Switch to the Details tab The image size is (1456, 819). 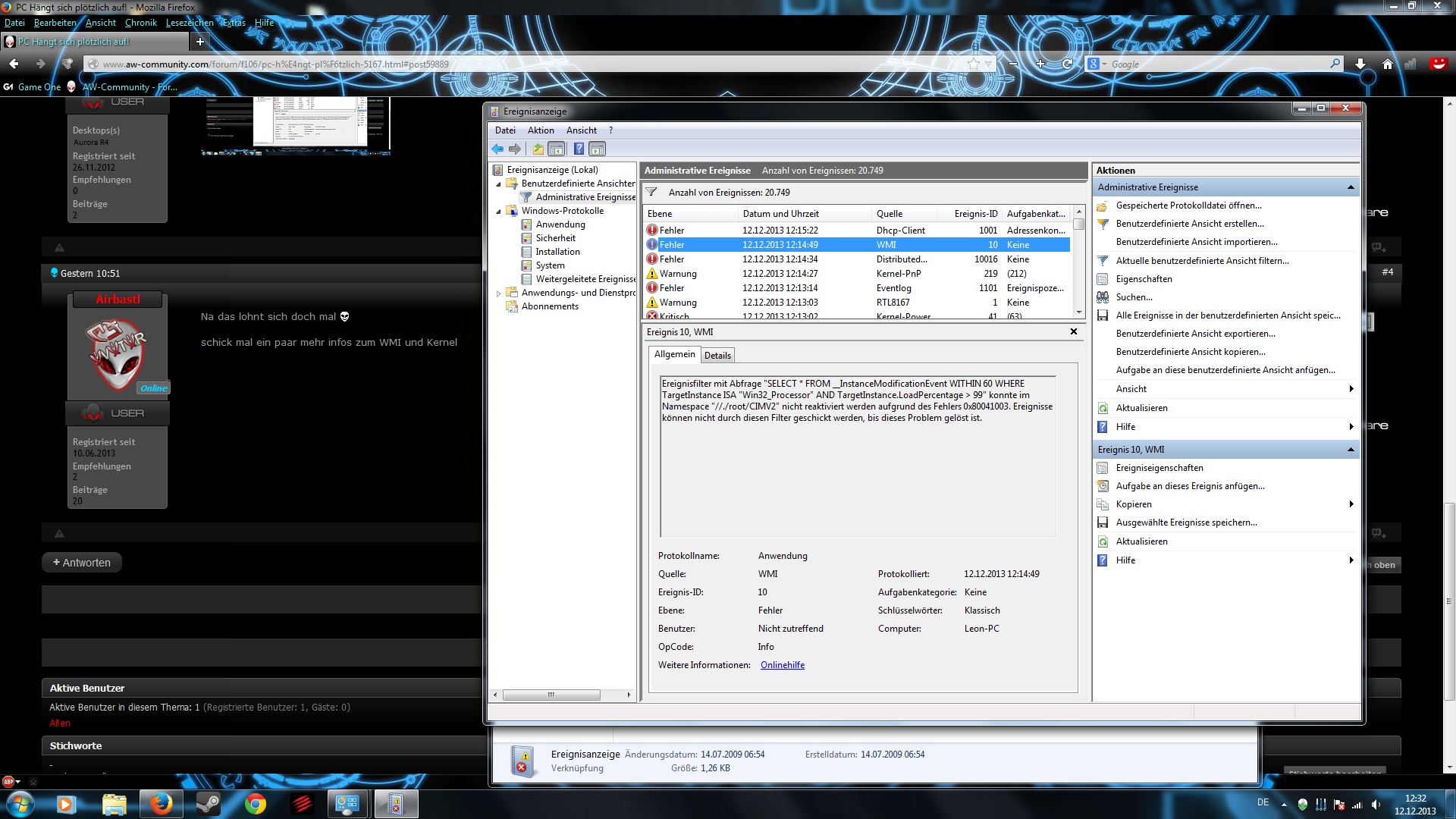[x=717, y=356]
